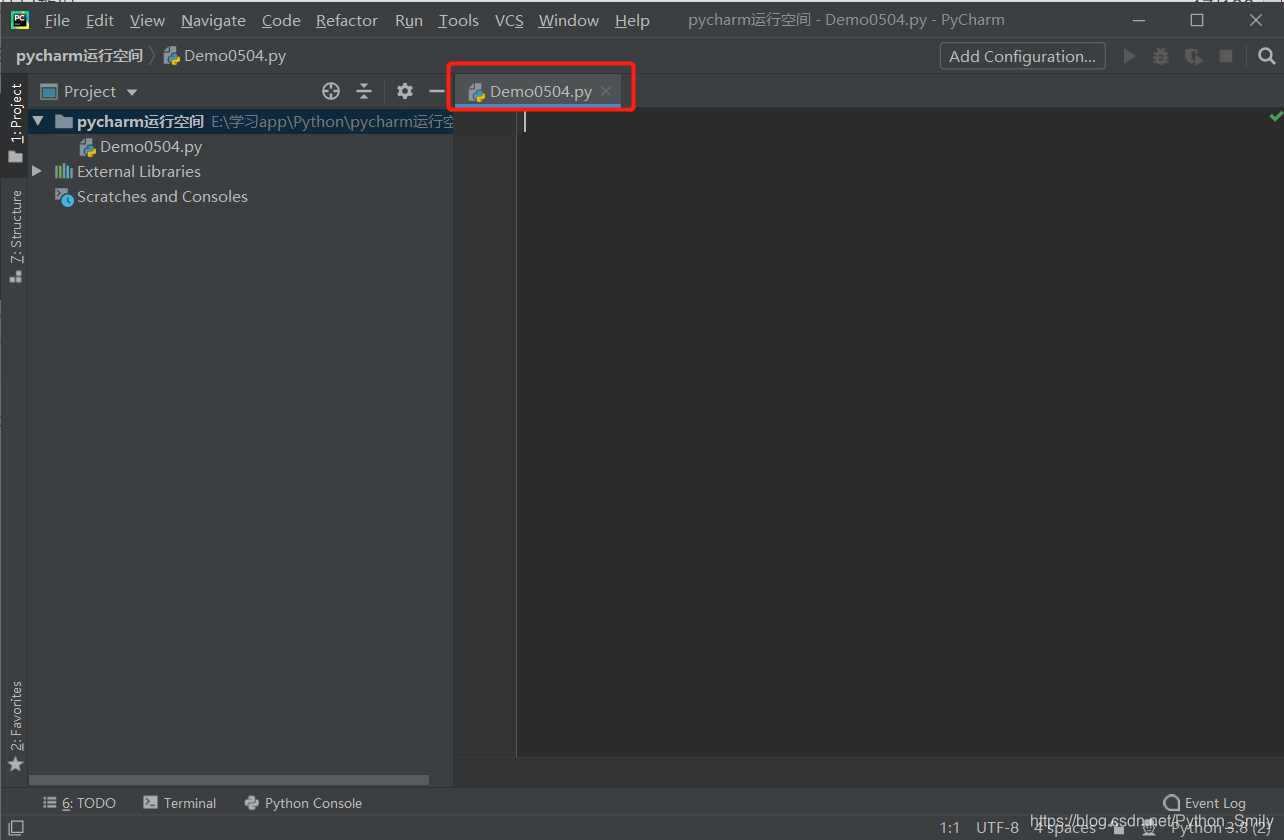Screen dimensions: 1284x840
Task: Click the Stop square icon
Action: point(1226,56)
